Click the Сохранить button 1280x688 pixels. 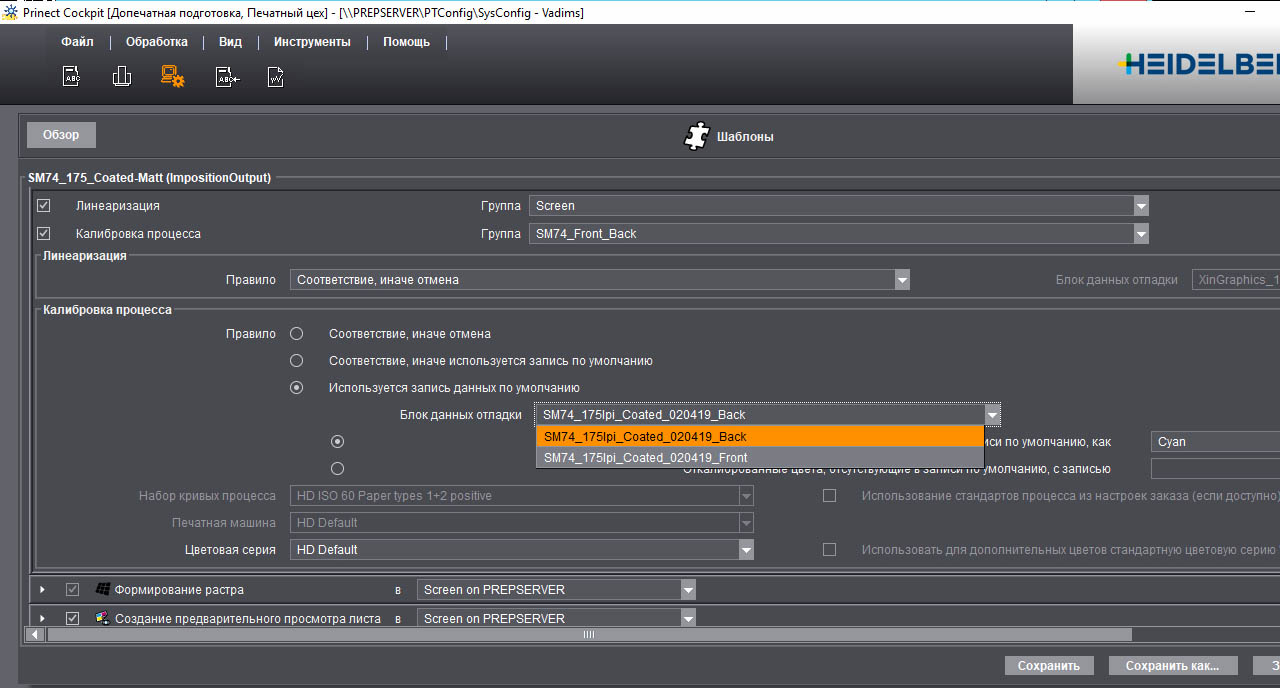1049,666
